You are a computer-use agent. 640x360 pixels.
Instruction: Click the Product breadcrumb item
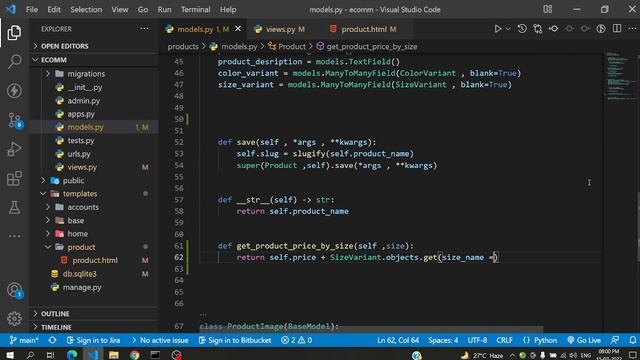pyautogui.click(x=287, y=47)
